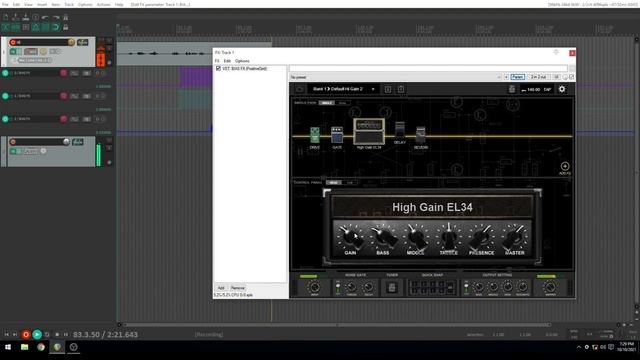Open the Track menu
640x360 pixels.
click(69, 4)
